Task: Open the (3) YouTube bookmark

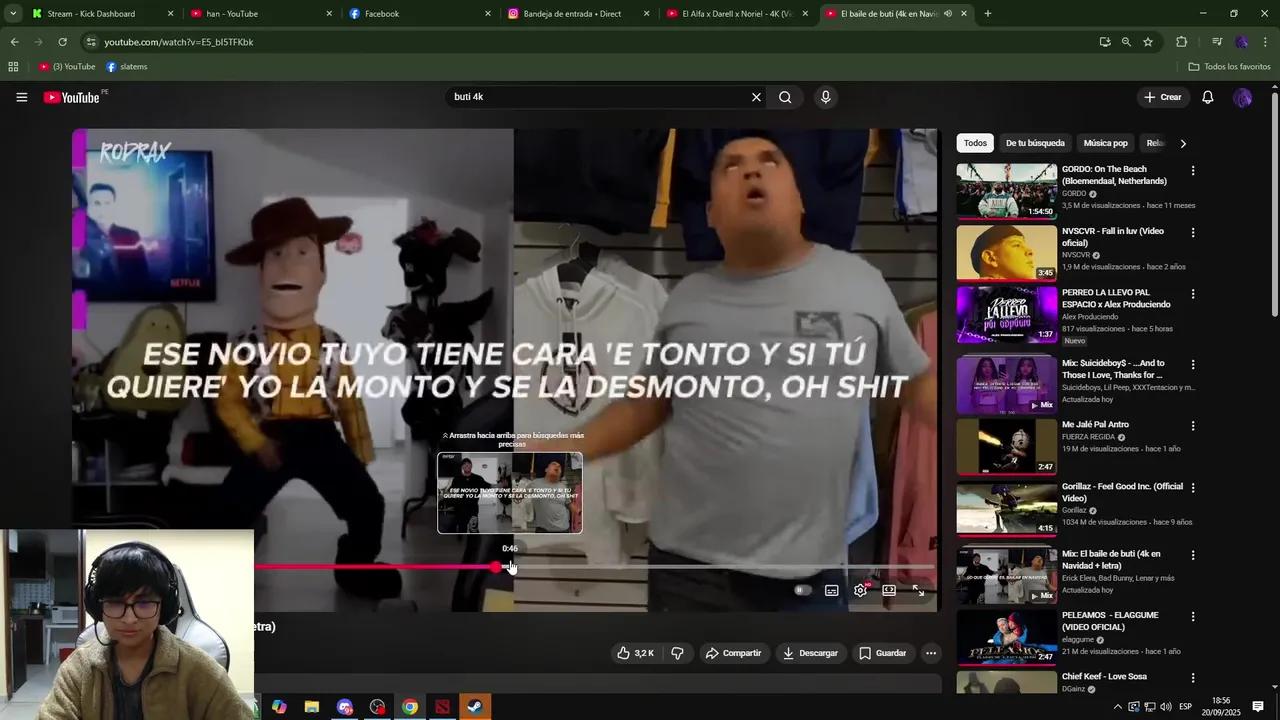Action: [67, 67]
